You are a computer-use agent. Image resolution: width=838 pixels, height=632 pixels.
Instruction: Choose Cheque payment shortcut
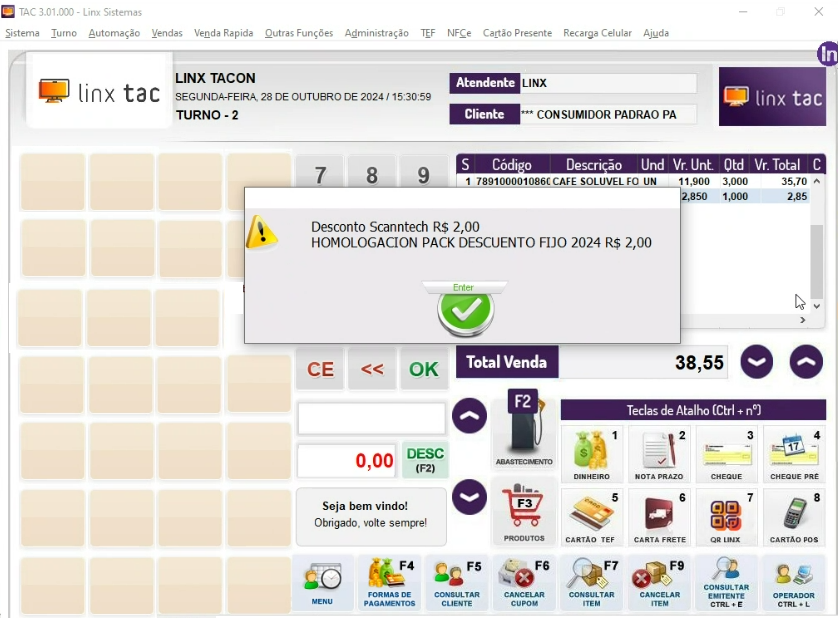[726, 454]
